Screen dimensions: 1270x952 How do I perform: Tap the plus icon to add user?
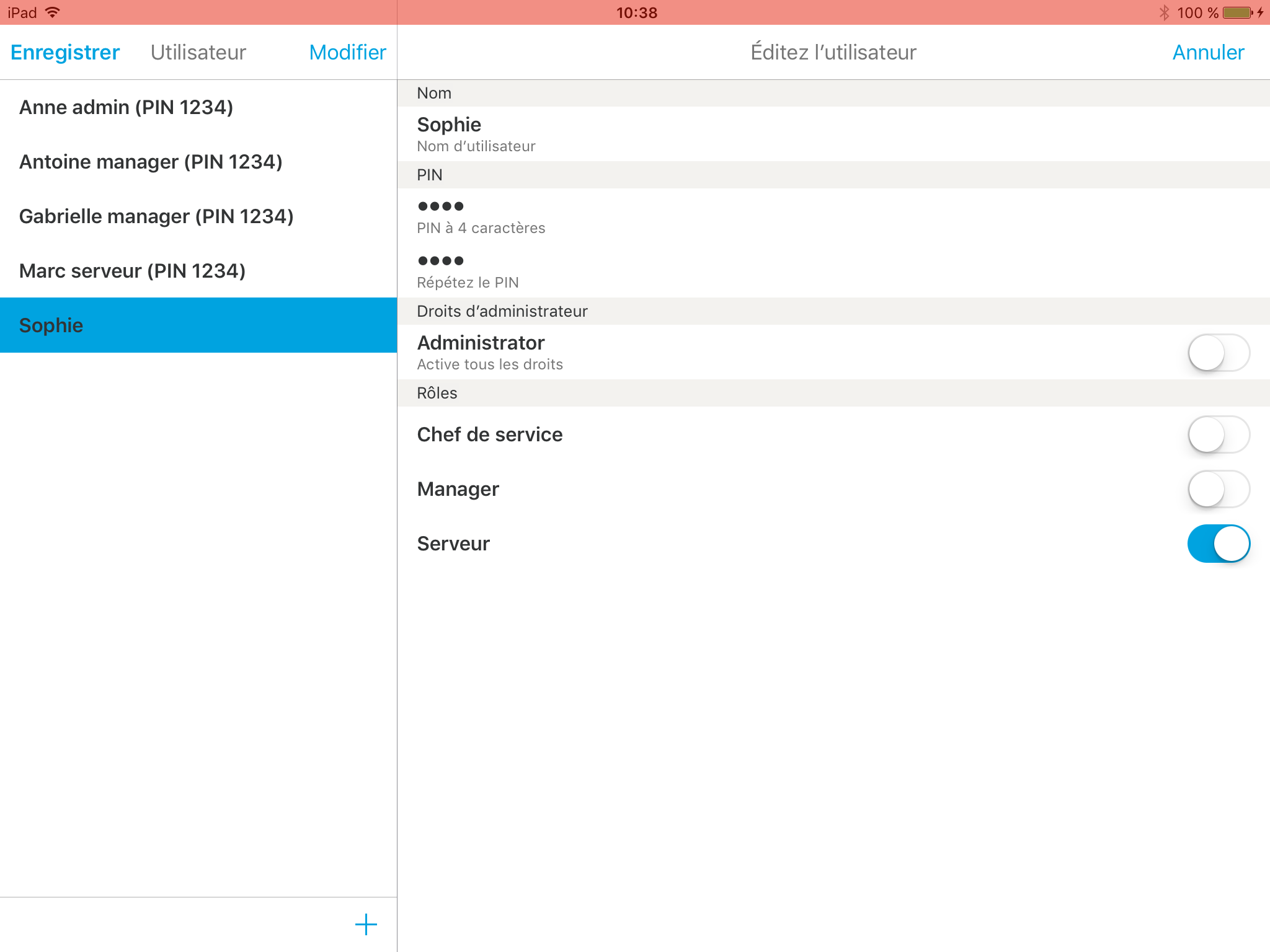[366, 924]
